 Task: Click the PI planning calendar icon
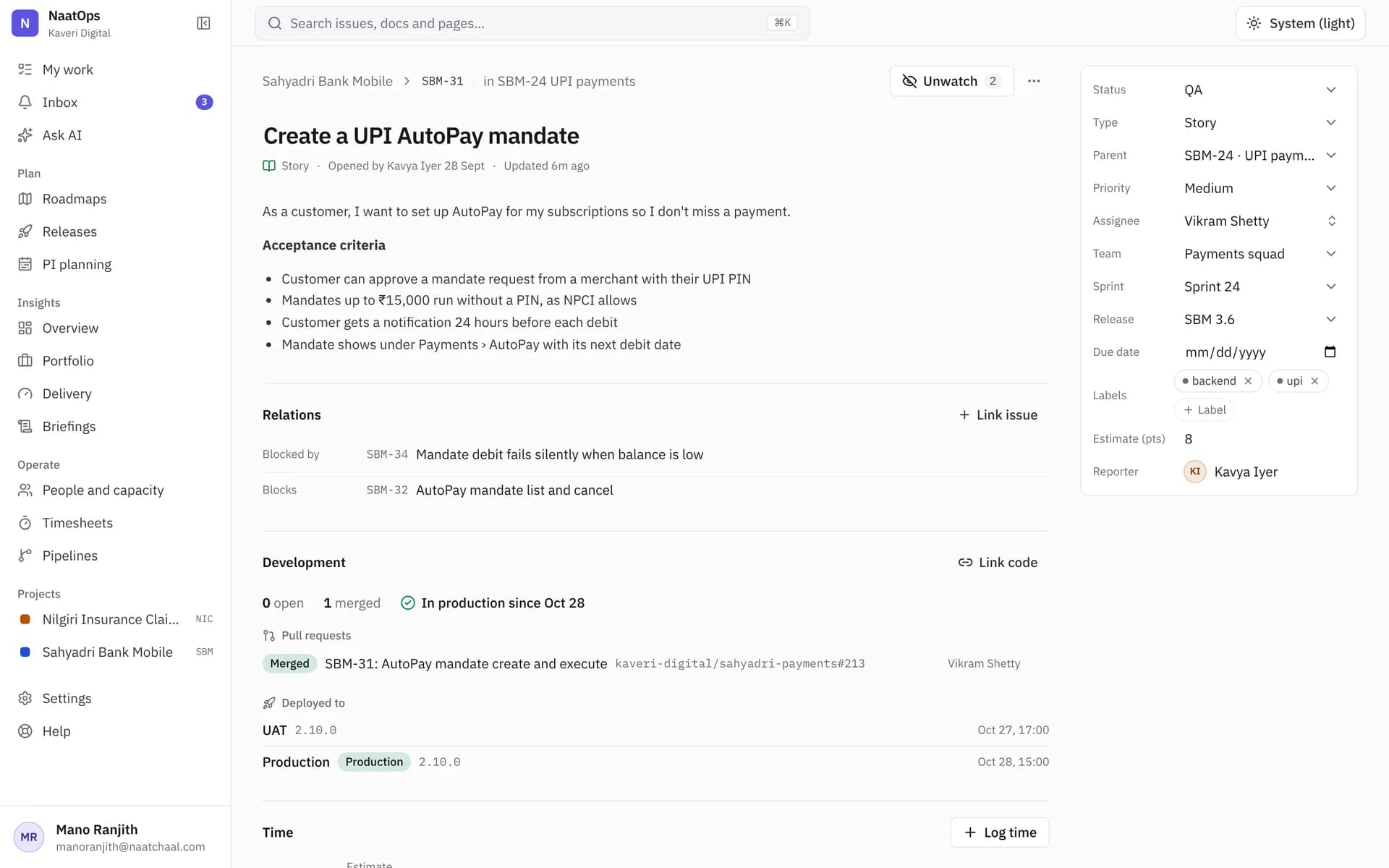[25, 264]
